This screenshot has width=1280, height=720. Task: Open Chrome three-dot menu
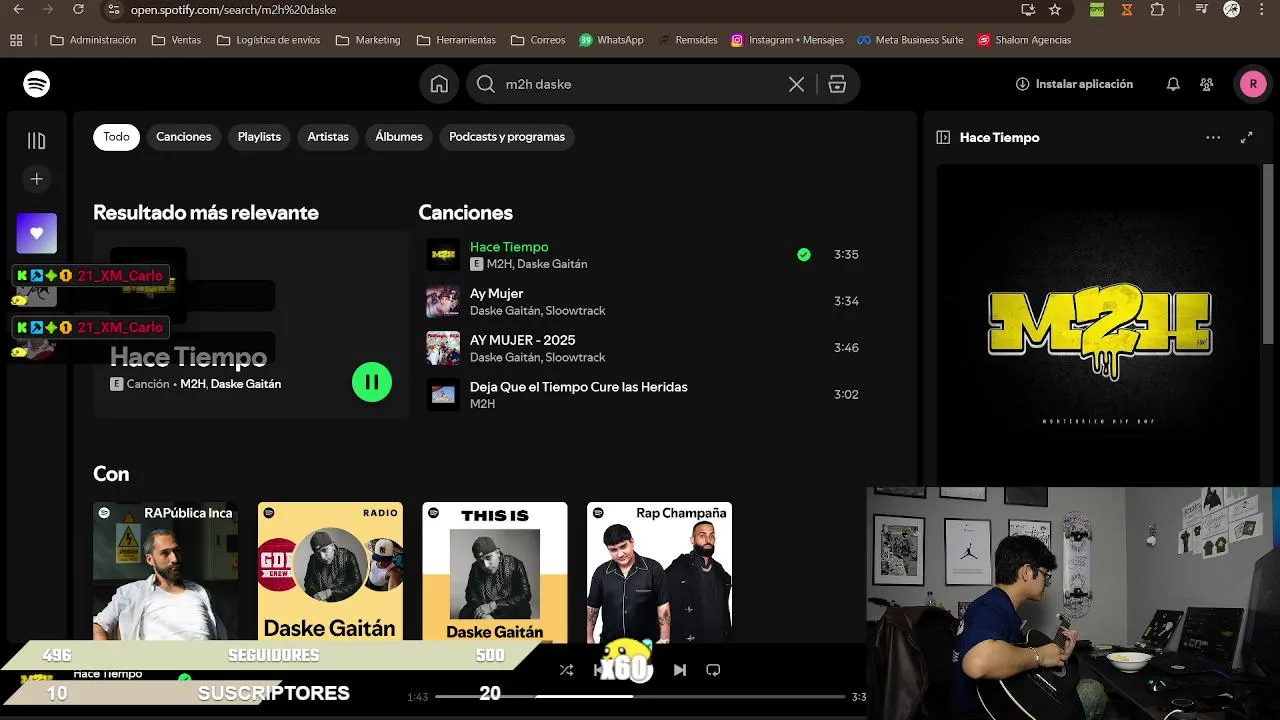[x=1264, y=9]
